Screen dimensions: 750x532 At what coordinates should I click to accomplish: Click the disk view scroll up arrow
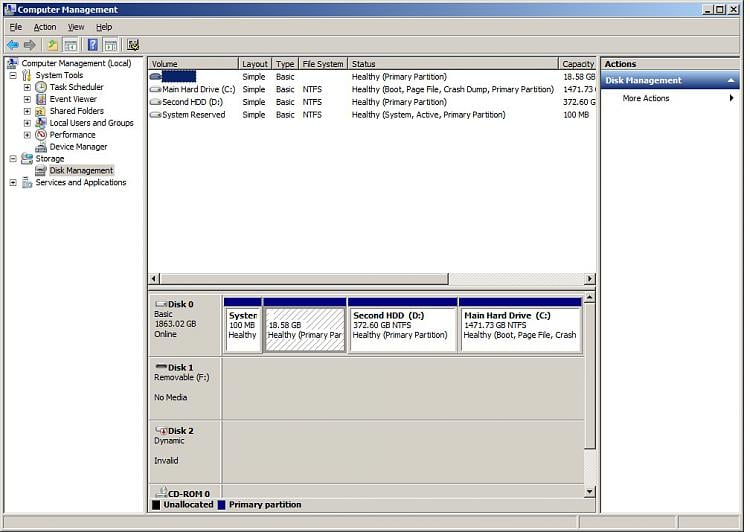click(590, 298)
